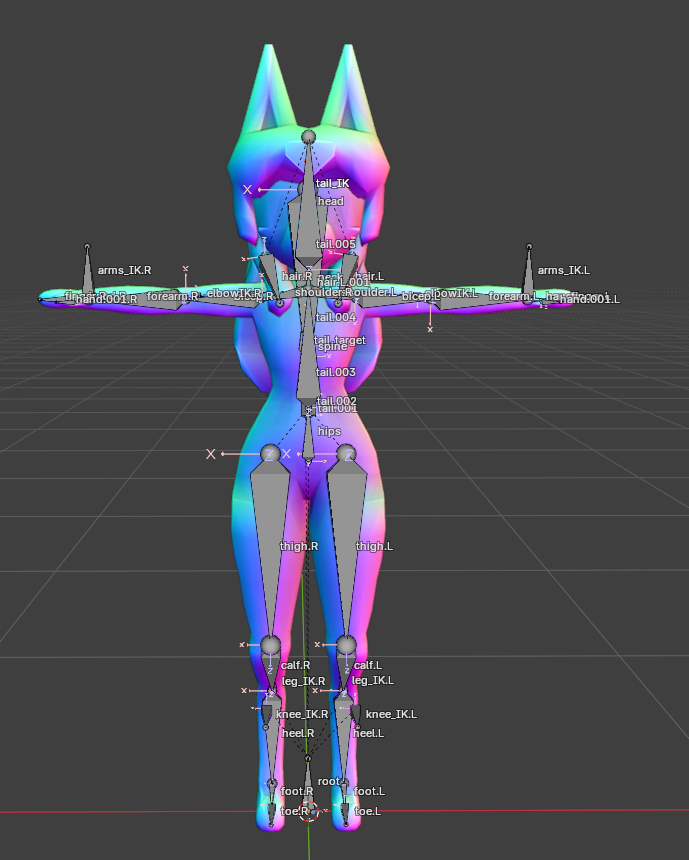Screen dimensions: 689x860
Task: Click the knee_IK.L pole target bone
Action: [355, 714]
